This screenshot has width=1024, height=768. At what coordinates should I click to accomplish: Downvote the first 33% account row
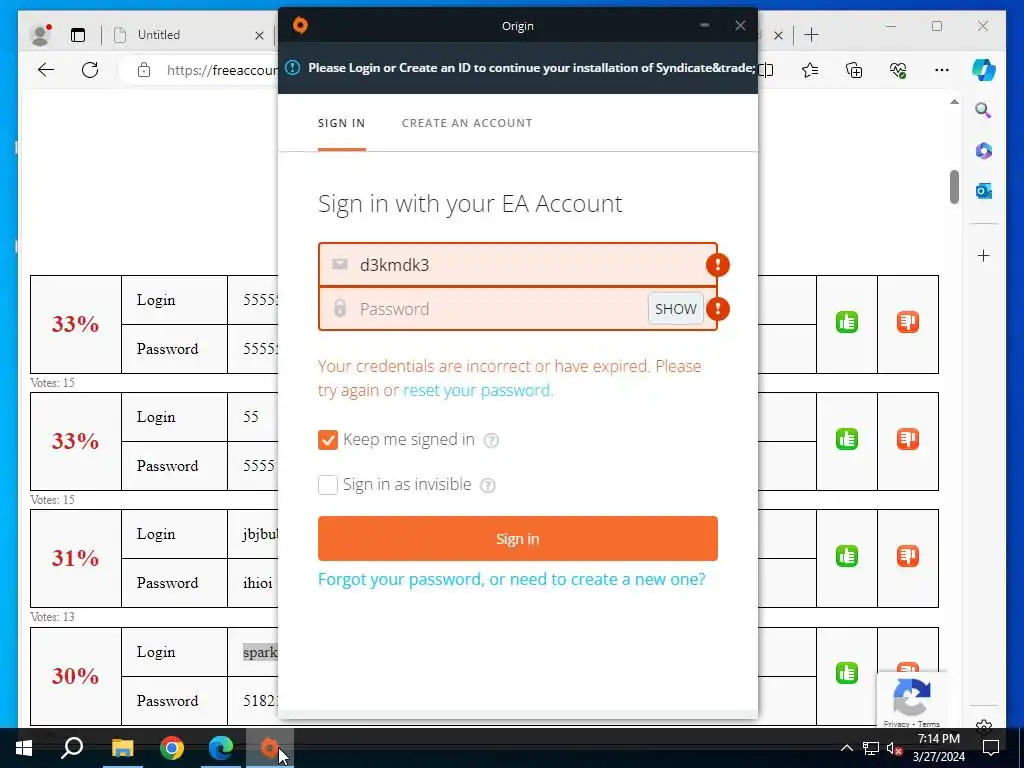click(908, 322)
